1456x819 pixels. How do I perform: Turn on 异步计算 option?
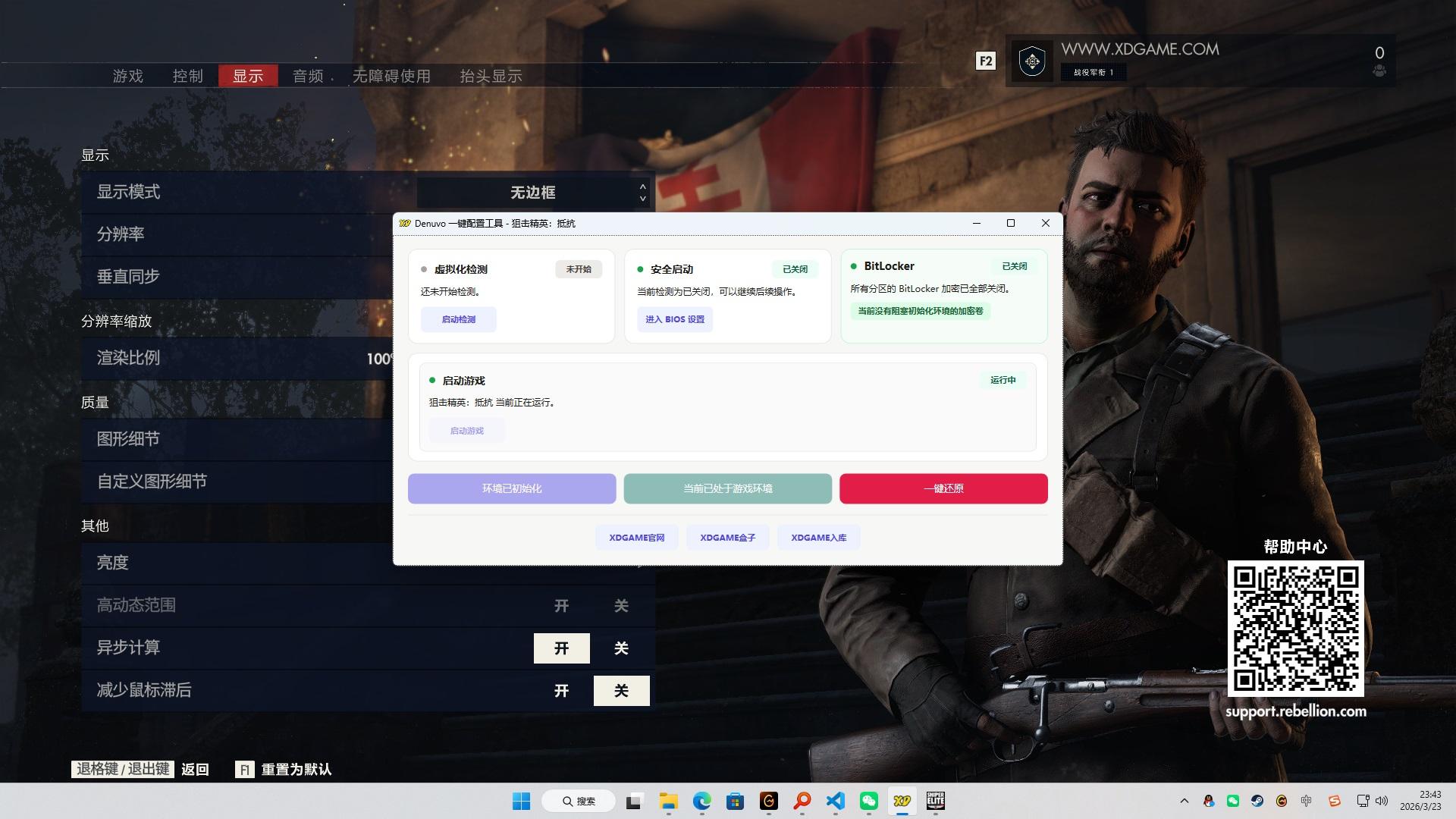pyautogui.click(x=561, y=648)
